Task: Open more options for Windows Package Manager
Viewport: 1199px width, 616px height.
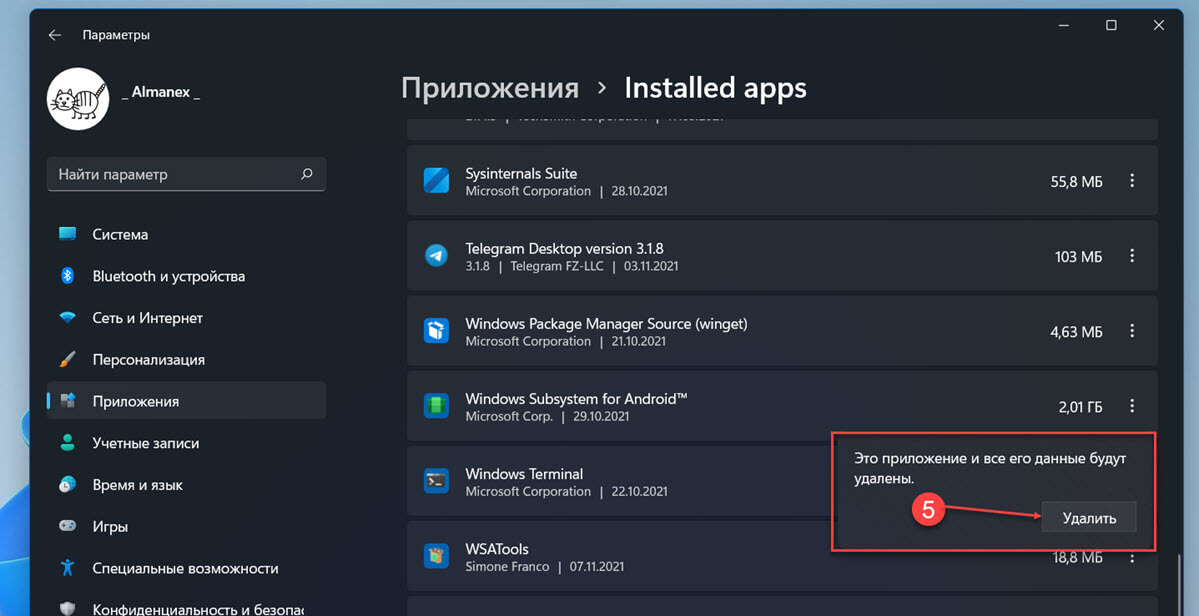Action: [x=1132, y=331]
